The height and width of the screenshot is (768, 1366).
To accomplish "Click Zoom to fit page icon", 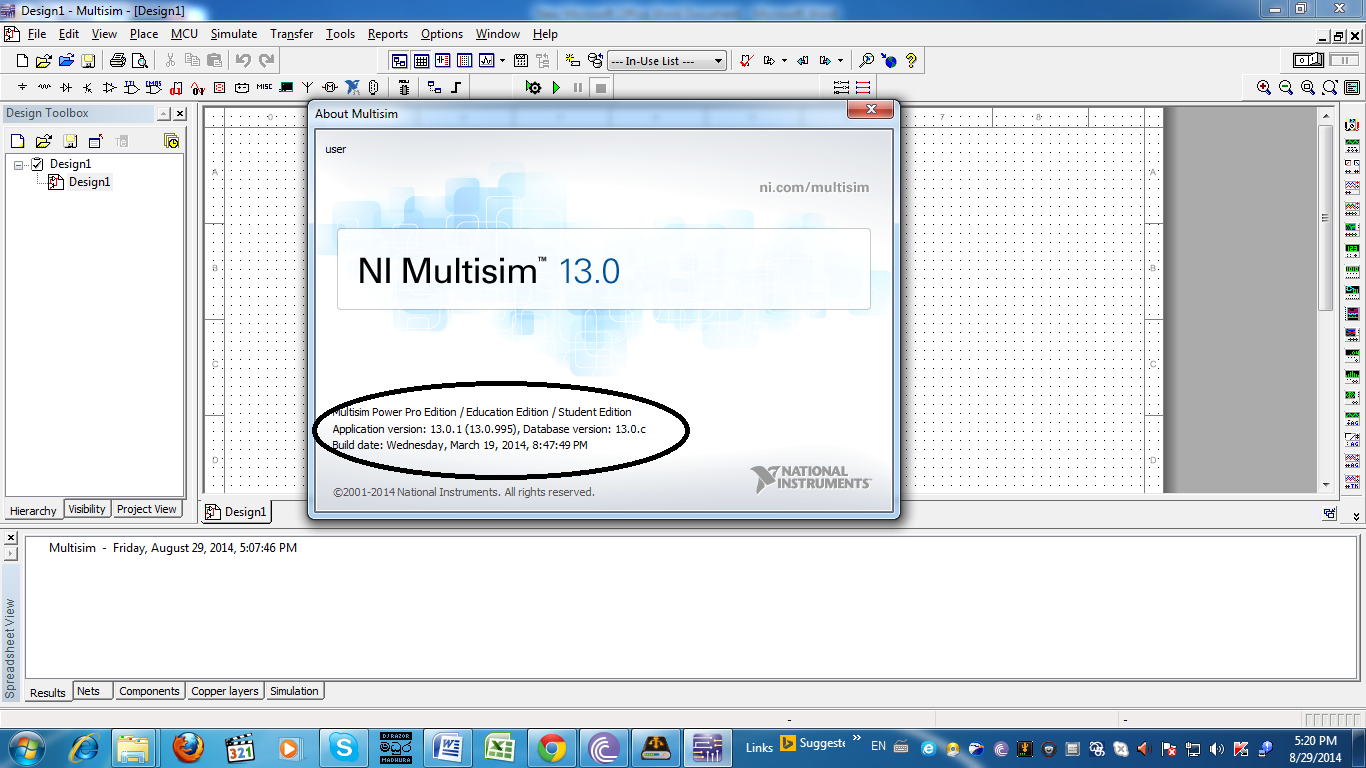I will click(1330, 88).
